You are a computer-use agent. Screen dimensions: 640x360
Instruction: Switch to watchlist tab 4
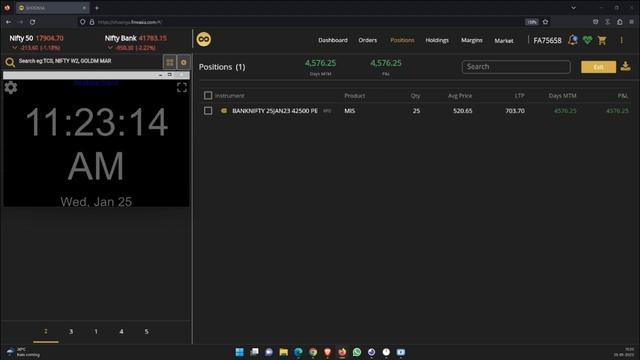[x=121, y=331]
